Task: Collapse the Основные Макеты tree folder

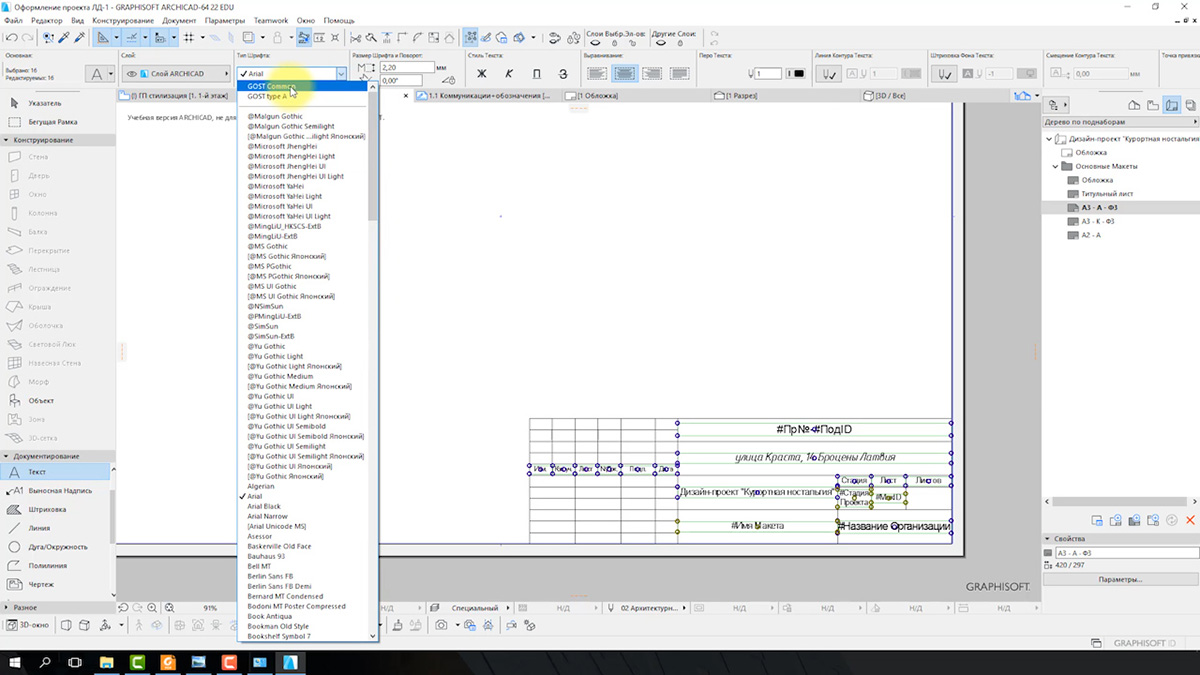Action: click(x=1055, y=166)
